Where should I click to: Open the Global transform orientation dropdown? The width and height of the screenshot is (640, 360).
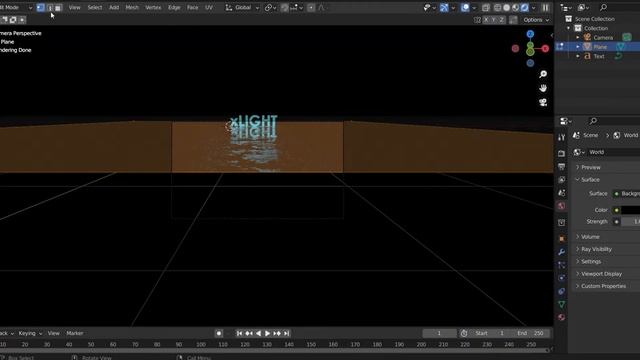point(242,7)
